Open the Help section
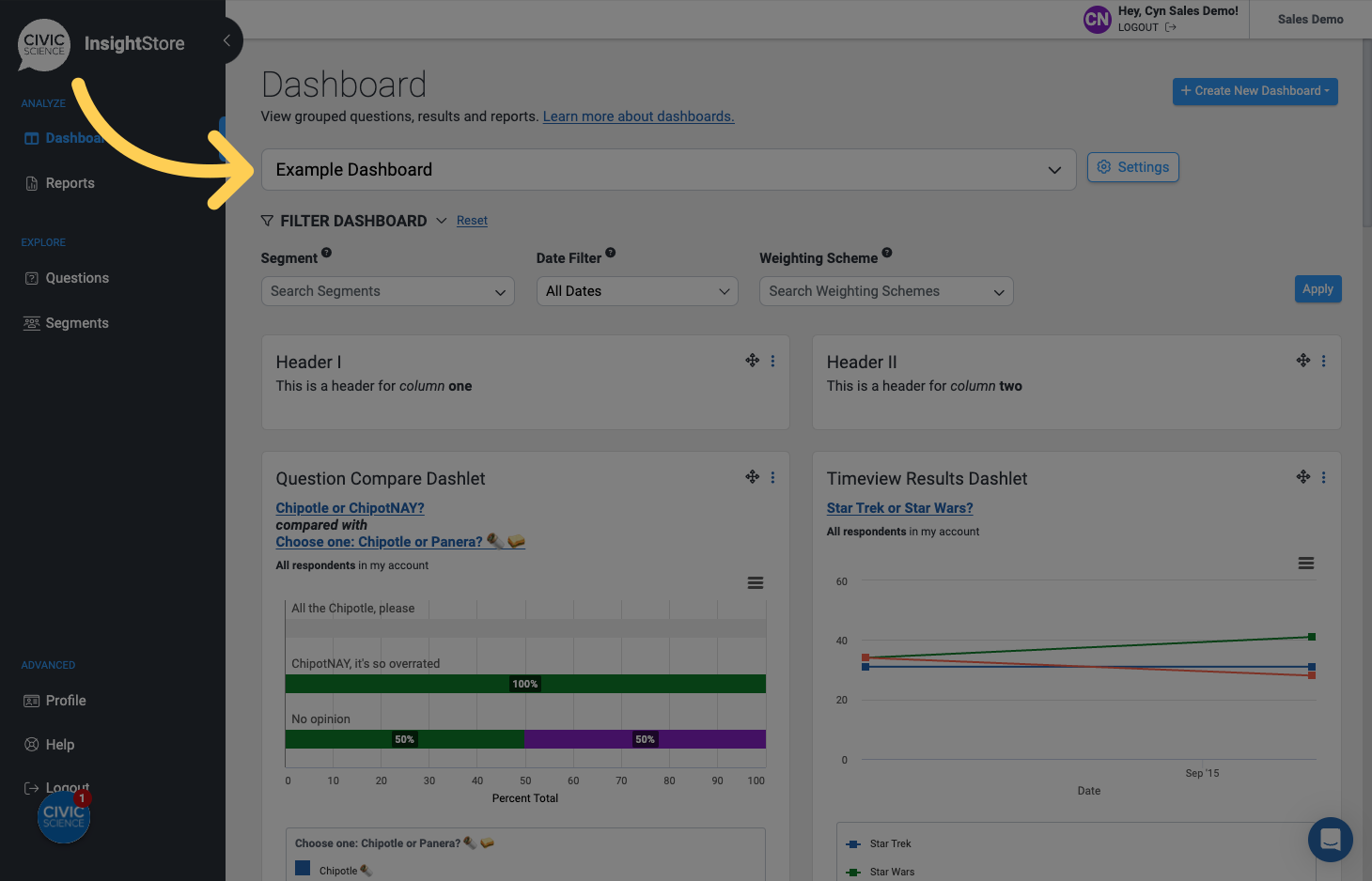 click(x=60, y=745)
